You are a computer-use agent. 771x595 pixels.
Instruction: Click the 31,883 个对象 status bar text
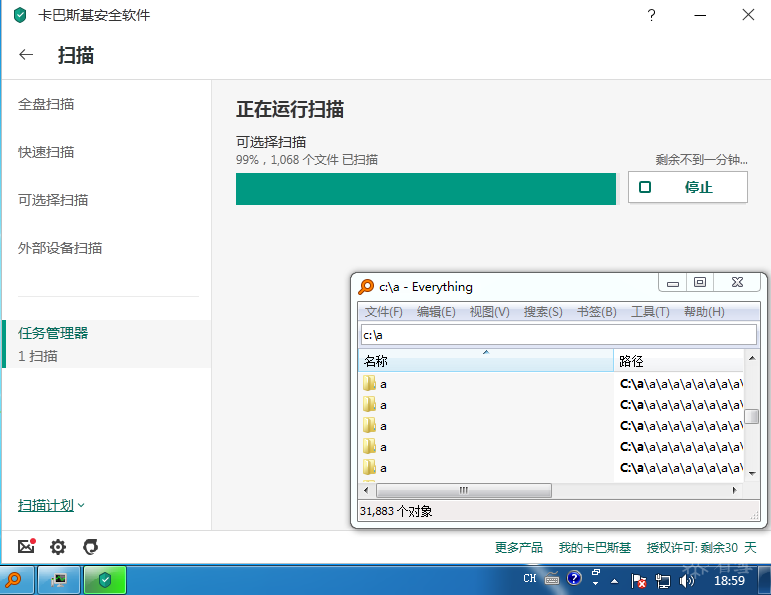coord(396,511)
